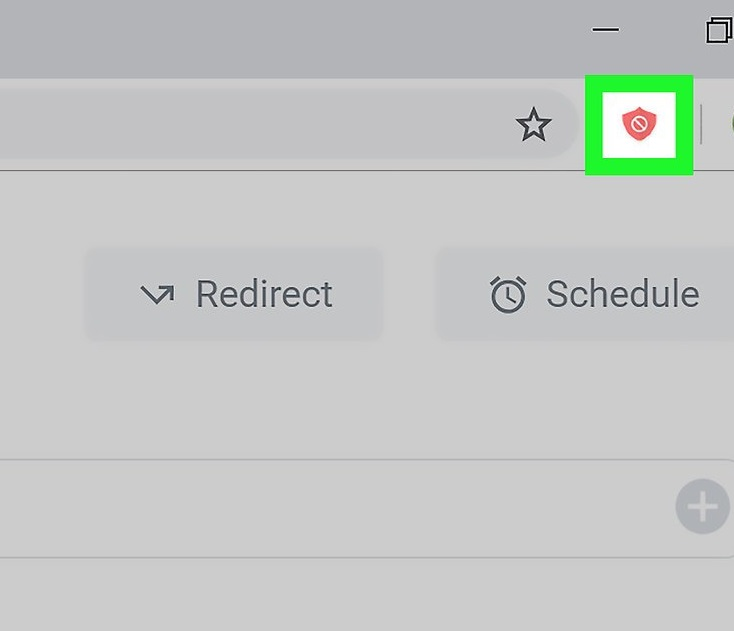Open the profile avatar at the toolbar edge
The height and width of the screenshot is (631, 734).
pyautogui.click(x=730, y=125)
